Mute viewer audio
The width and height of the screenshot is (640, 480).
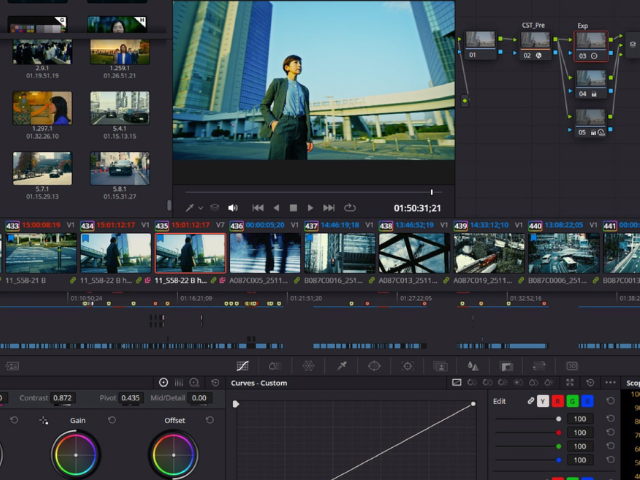233,208
